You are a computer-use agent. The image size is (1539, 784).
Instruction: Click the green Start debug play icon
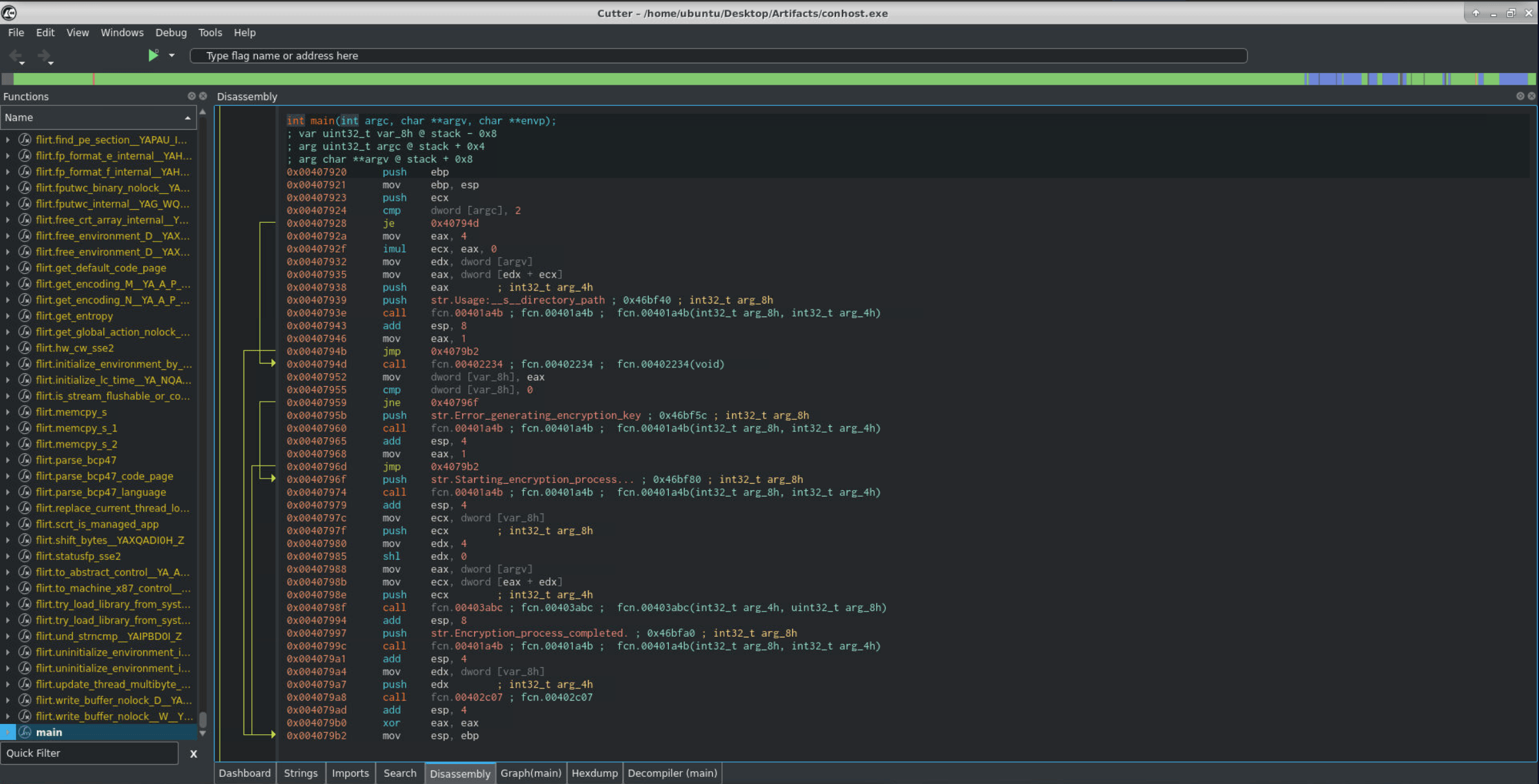pyautogui.click(x=153, y=56)
